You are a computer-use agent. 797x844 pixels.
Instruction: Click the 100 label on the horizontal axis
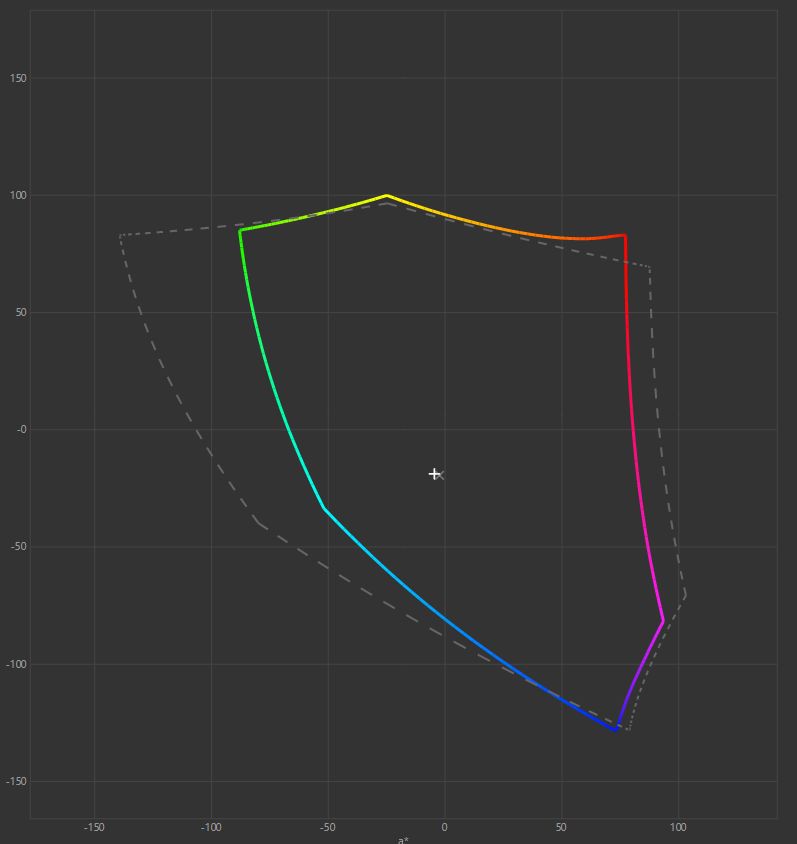tap(678, 827)
